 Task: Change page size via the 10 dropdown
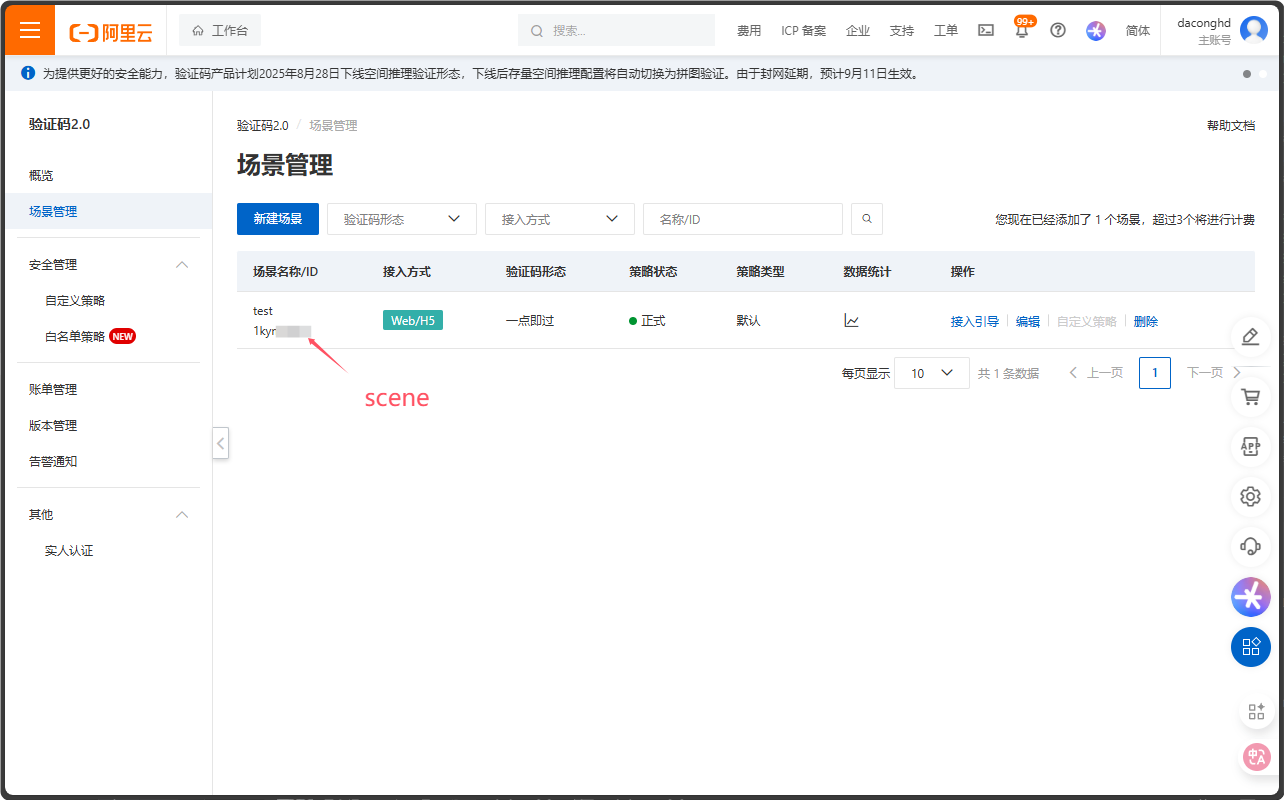click(931, 372)
